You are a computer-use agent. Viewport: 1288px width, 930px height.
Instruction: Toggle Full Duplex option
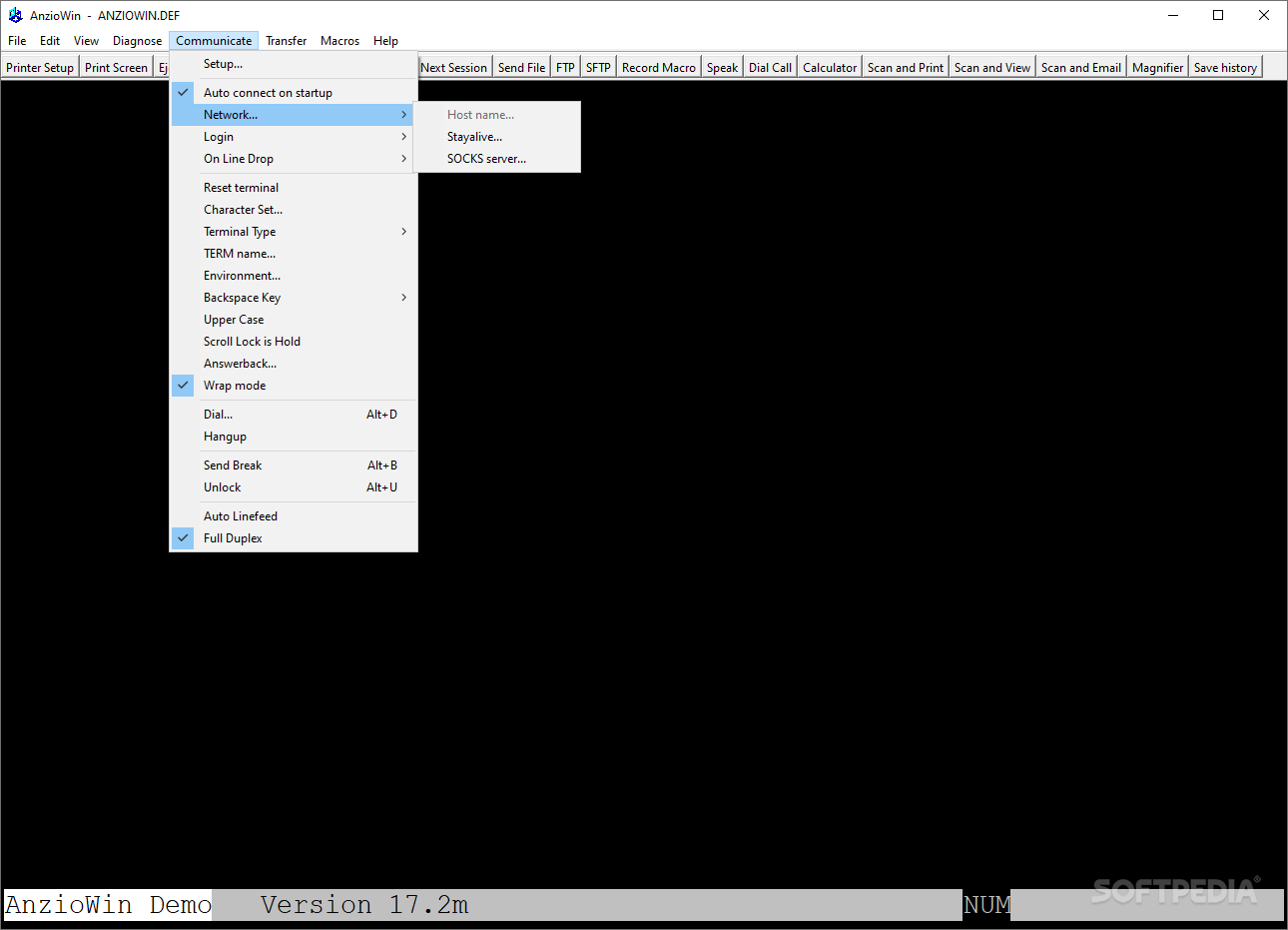click(x=293, y=538)
